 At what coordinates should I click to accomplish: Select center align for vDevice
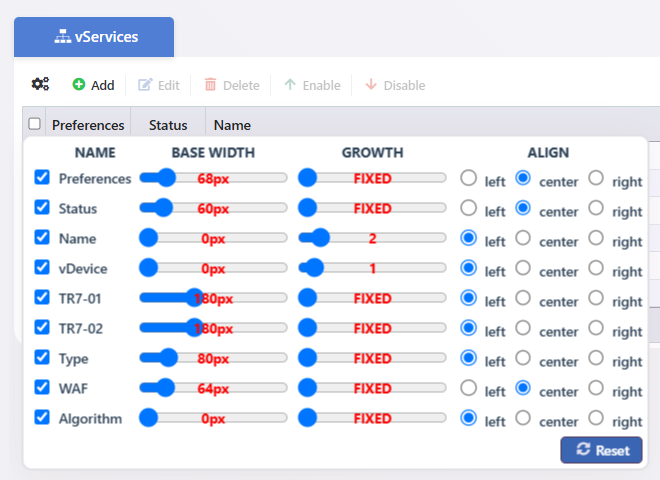point(523,268)
